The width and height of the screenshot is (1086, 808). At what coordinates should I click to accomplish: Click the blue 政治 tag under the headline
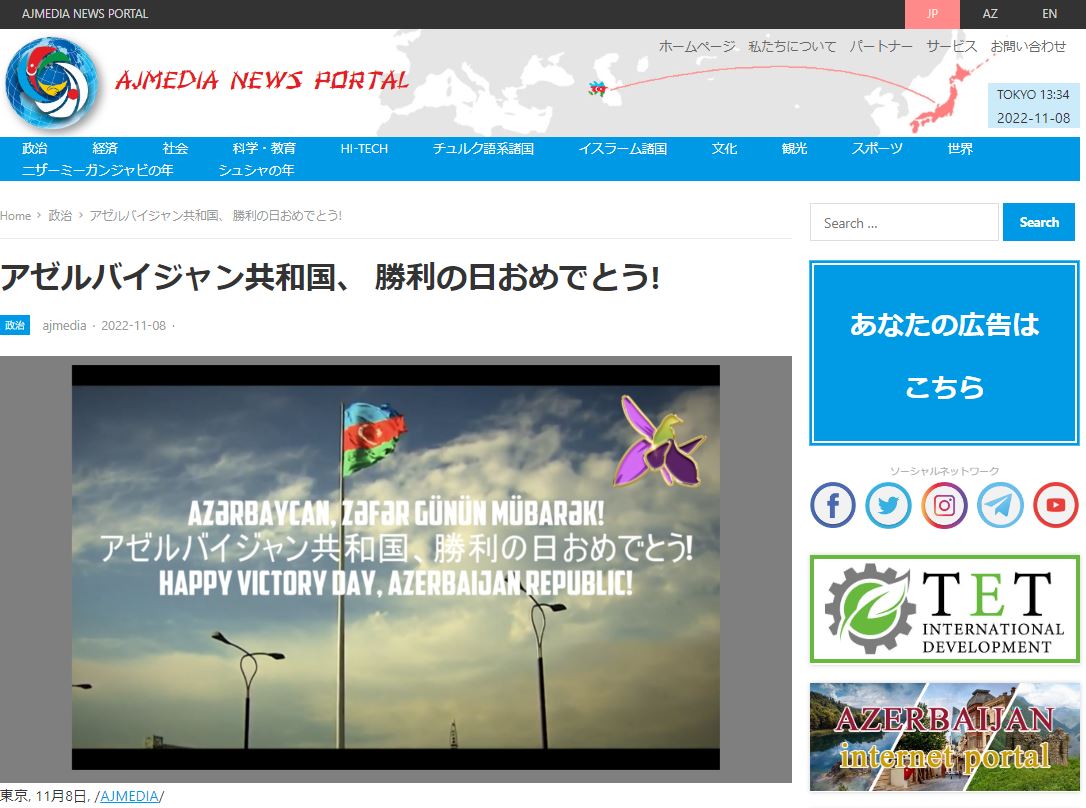(15, 325)
